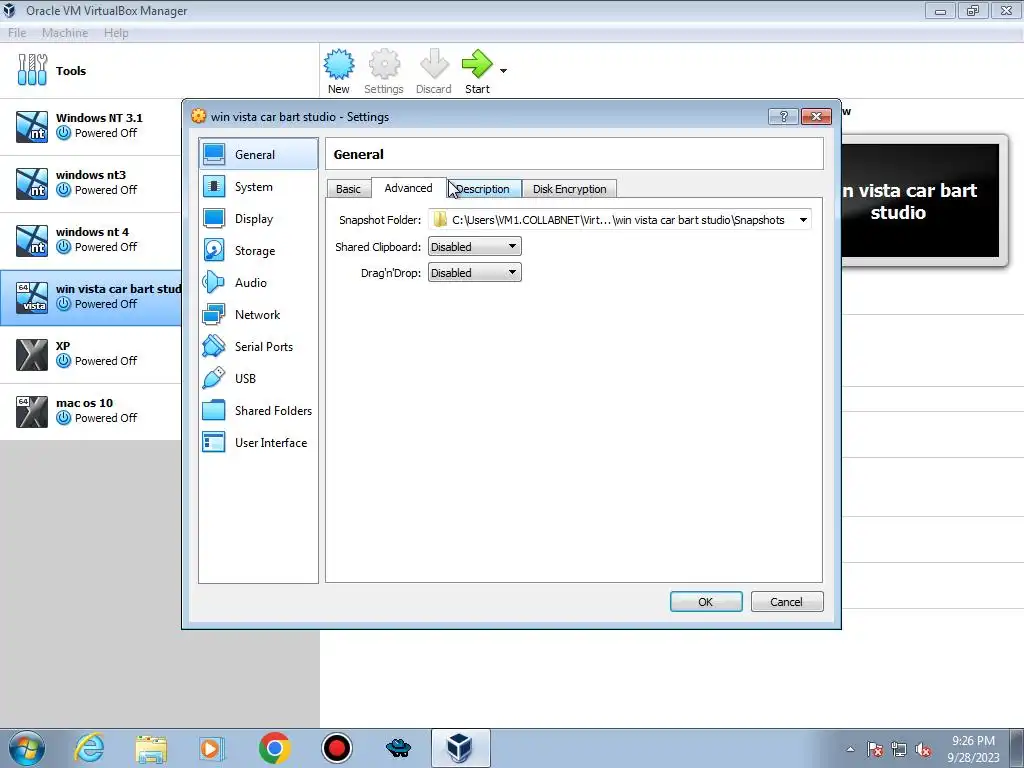
Task: Open the Shared Folders settings category
Action: click(x=259, y=410)
